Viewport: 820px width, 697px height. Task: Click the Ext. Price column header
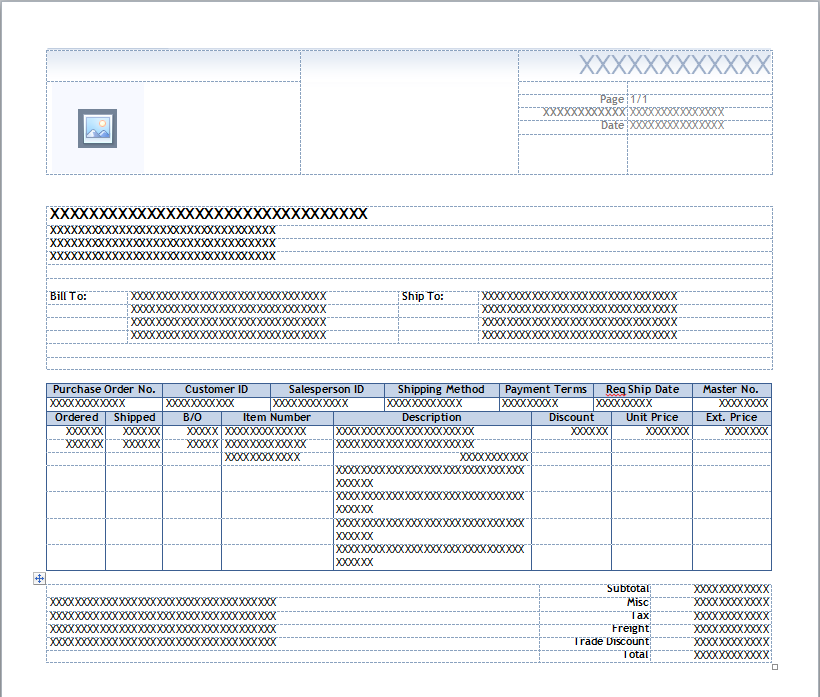point(731,417)
